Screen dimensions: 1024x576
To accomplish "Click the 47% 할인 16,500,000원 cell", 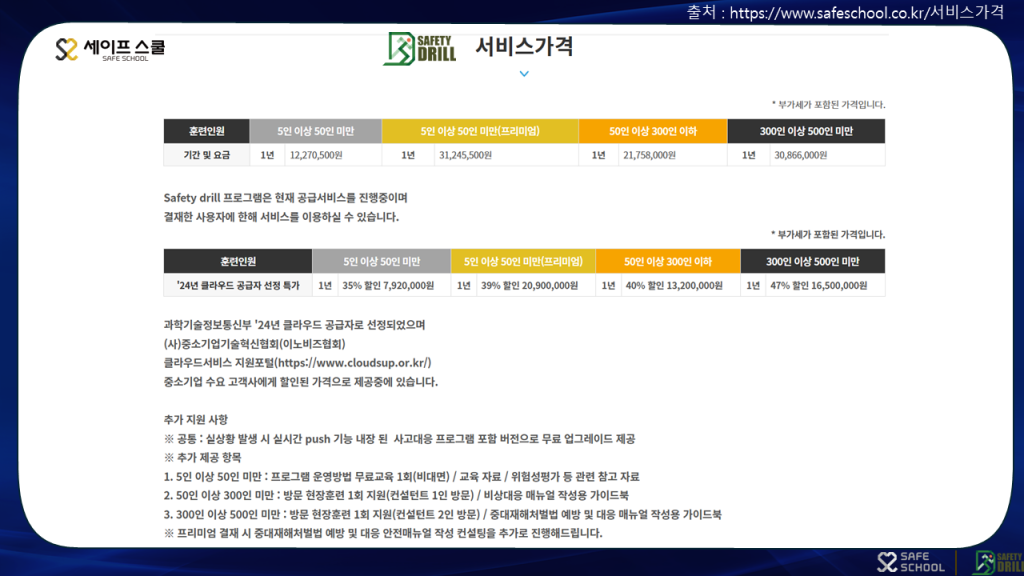I will [x=825, y=285].
